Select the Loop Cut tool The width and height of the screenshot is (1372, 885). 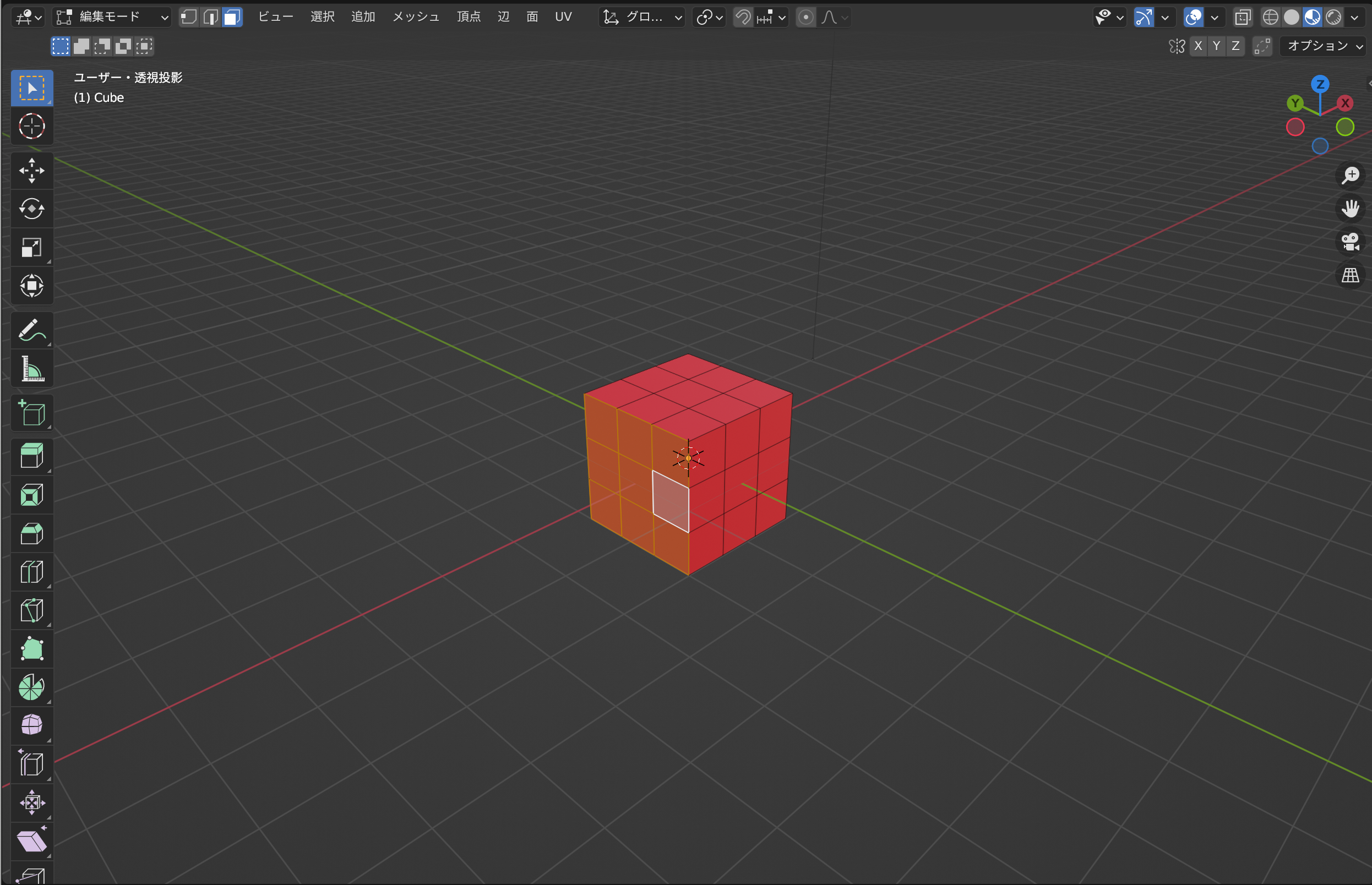[x=31, y=572]
